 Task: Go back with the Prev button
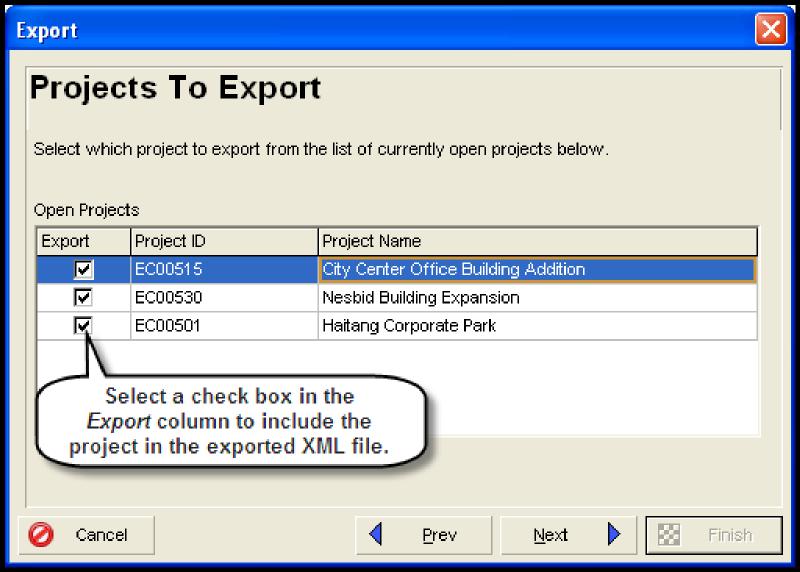[x=423, y=535]
